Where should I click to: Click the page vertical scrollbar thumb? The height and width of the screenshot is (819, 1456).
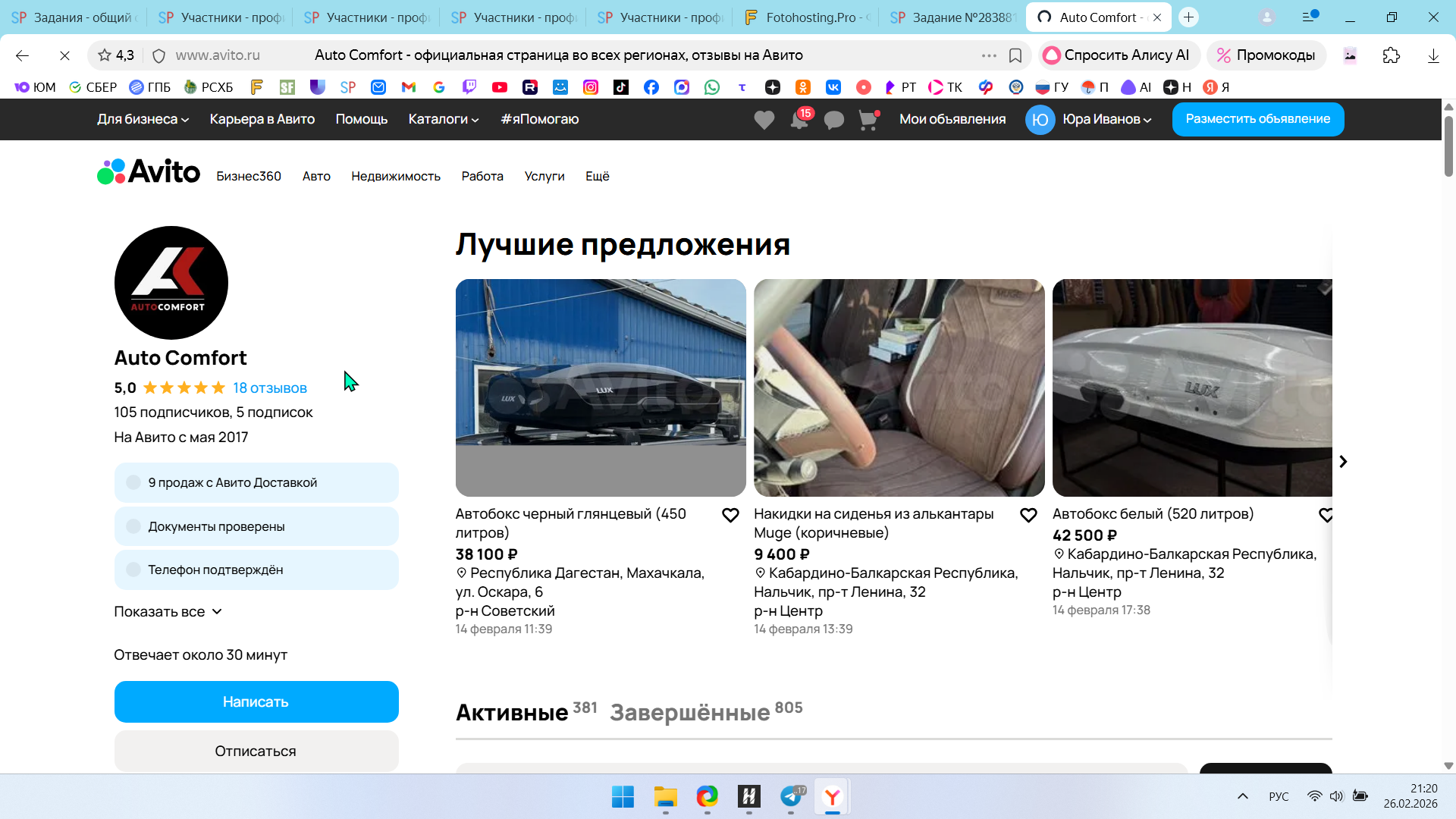[1448, 148]
